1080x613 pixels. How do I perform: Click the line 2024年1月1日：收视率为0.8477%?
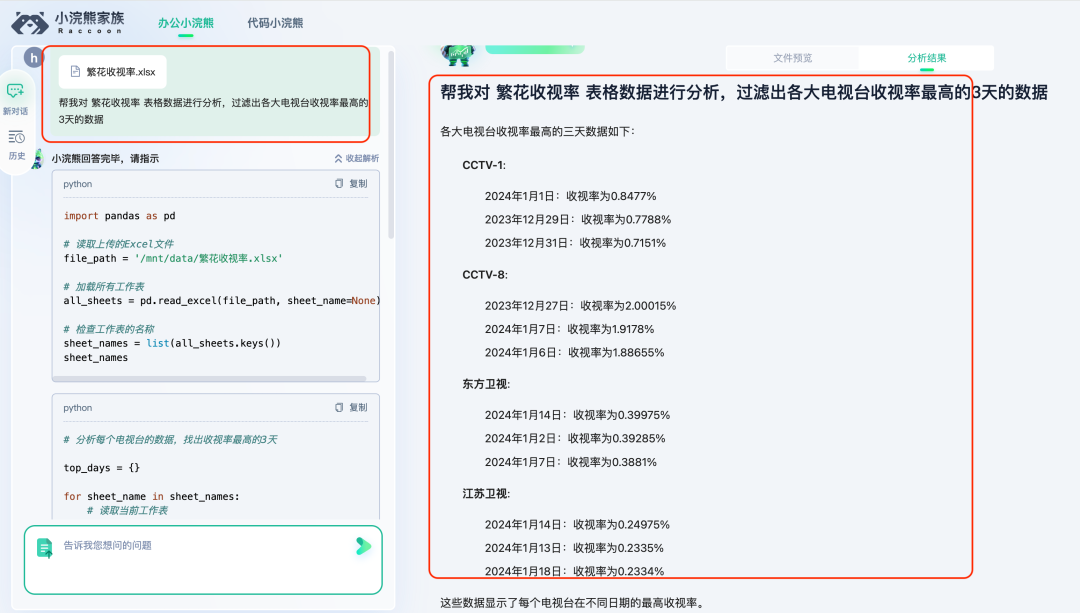point(570,196)
